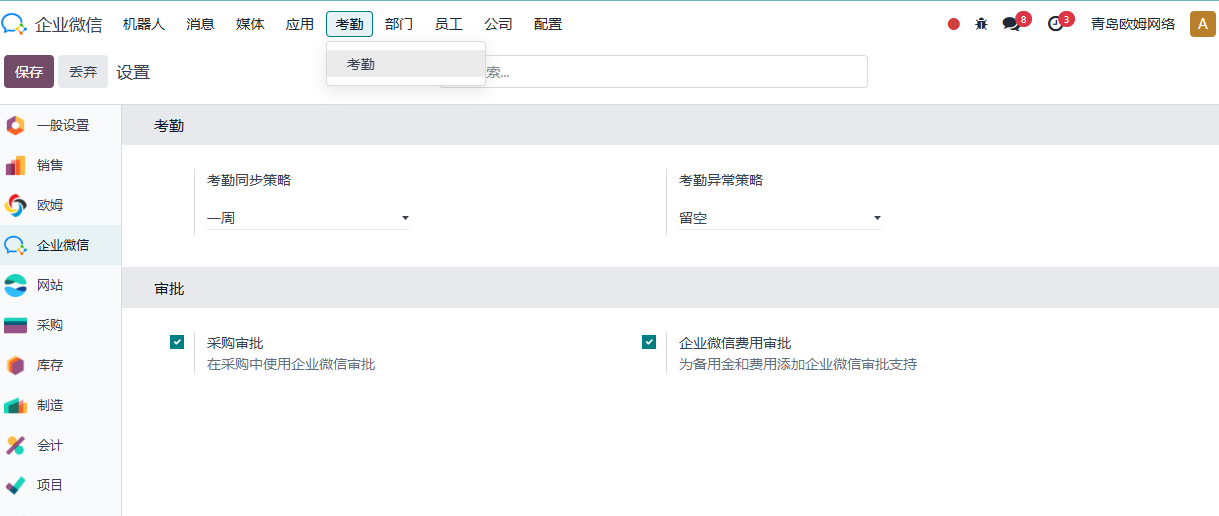Open the 青岛欧姆网络 company switcher
Viewport: 1219px width, 516px height.
coord(1133,24)
